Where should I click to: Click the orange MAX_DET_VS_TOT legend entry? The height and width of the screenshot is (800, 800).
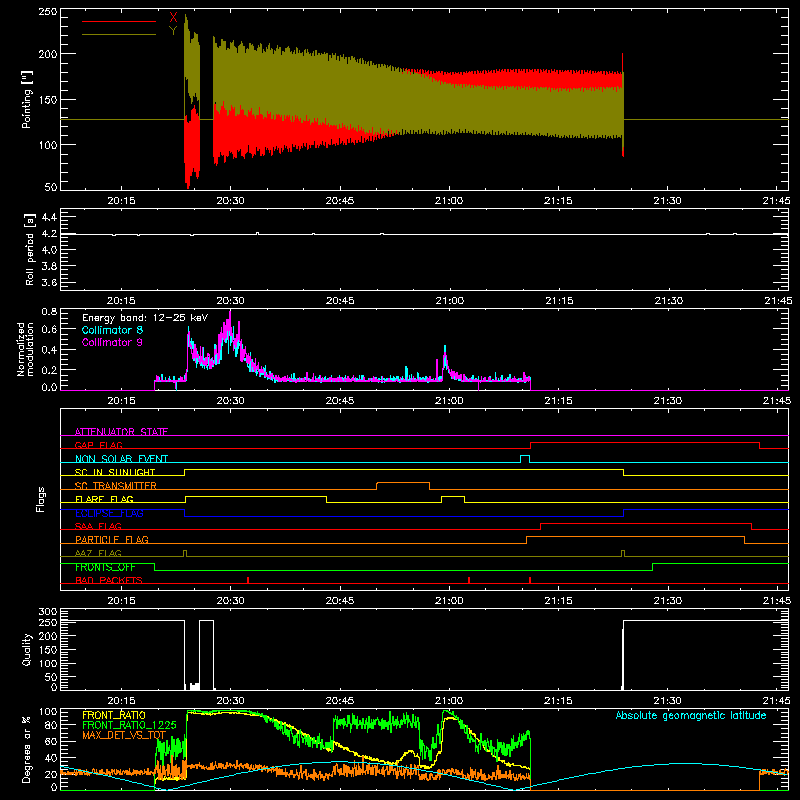(124, 735)
